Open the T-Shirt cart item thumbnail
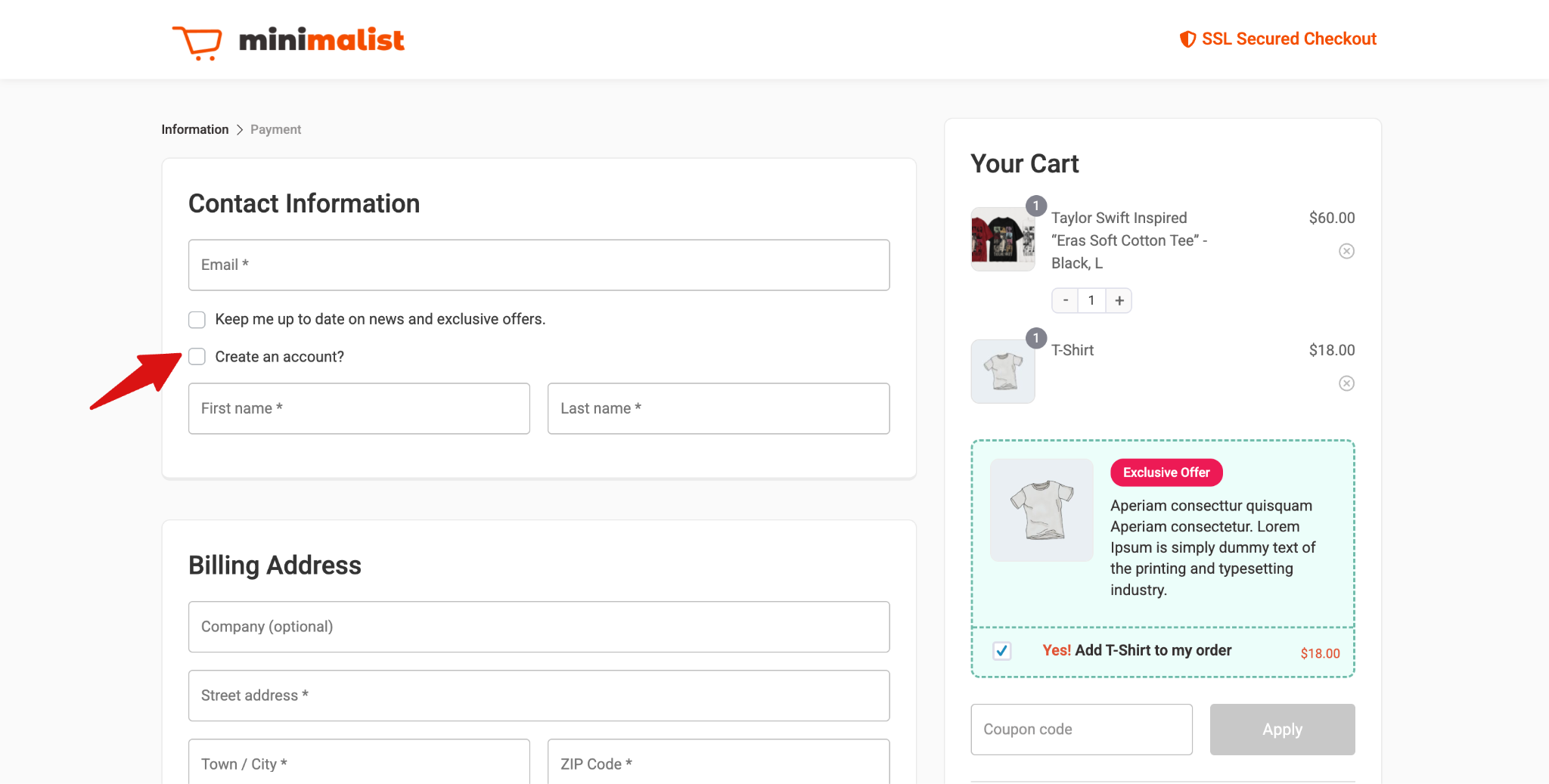Viewport: 1549px width, 784px height. click(1003, 371)
